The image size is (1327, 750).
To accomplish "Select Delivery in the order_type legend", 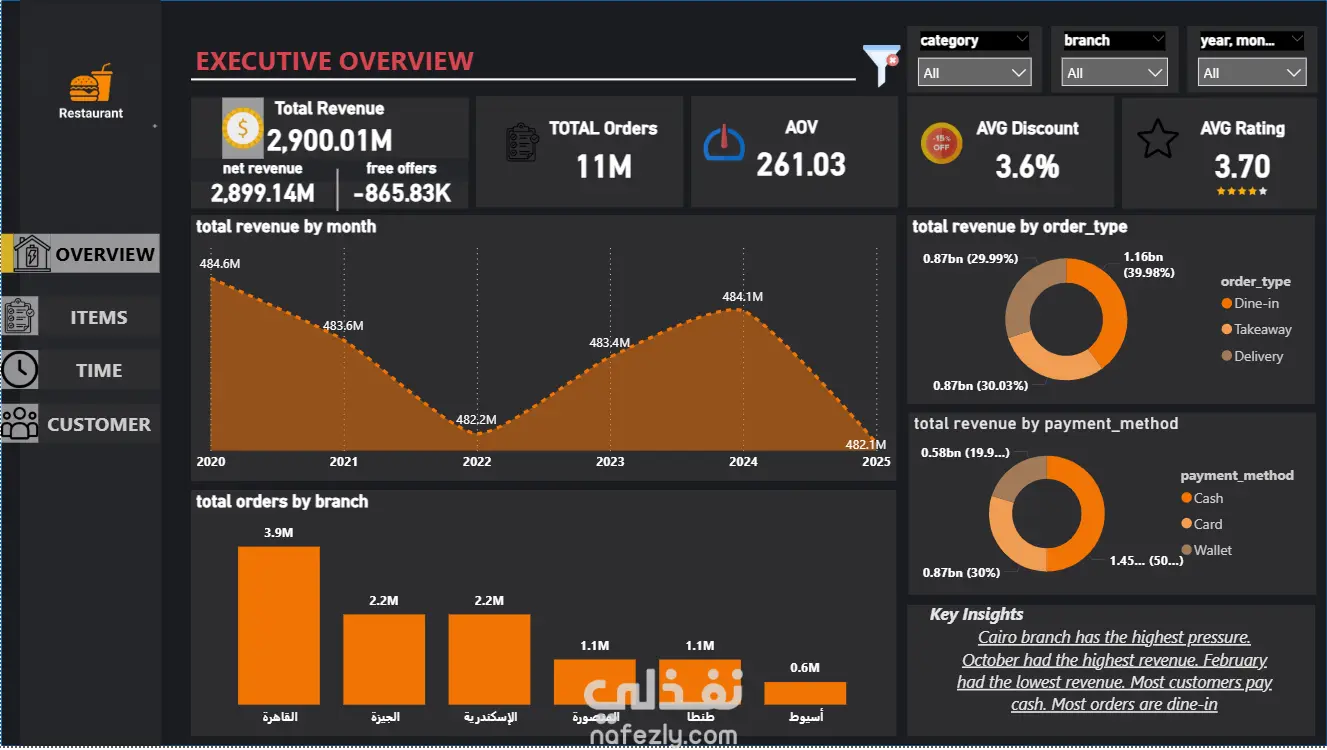I will tap(1252, 356).
